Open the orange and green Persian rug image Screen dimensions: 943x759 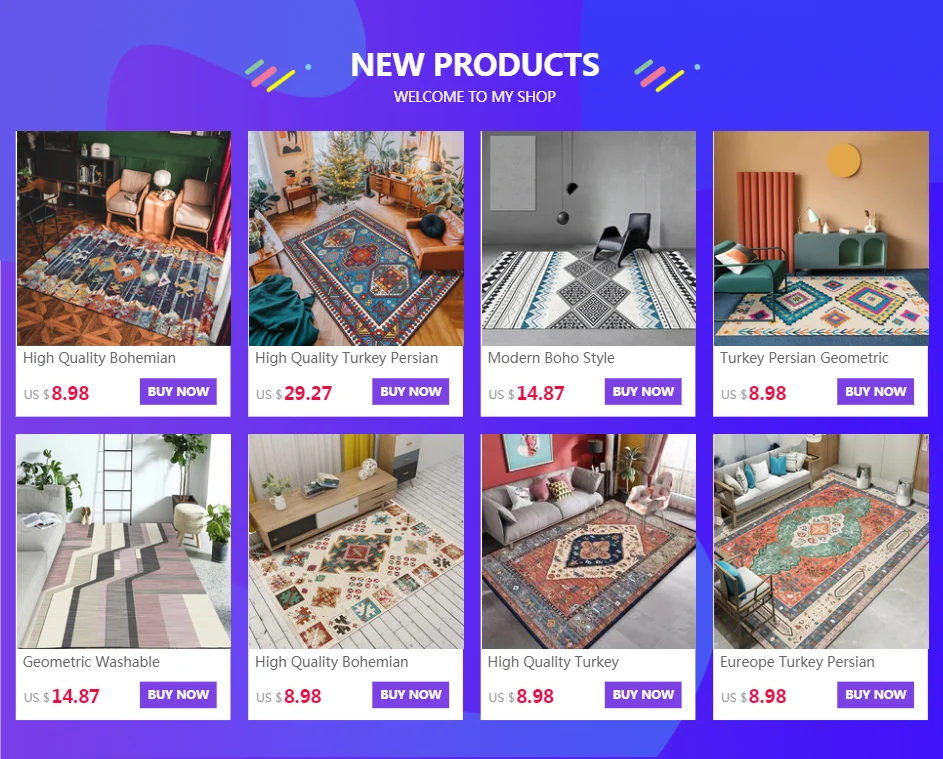click(x=821, y=541)
